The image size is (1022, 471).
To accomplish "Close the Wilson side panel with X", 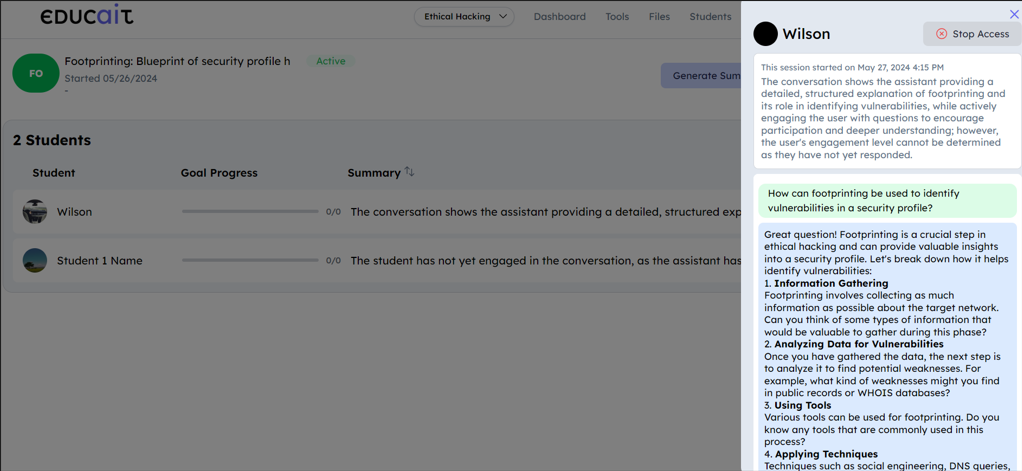I will click(1013, 14).
